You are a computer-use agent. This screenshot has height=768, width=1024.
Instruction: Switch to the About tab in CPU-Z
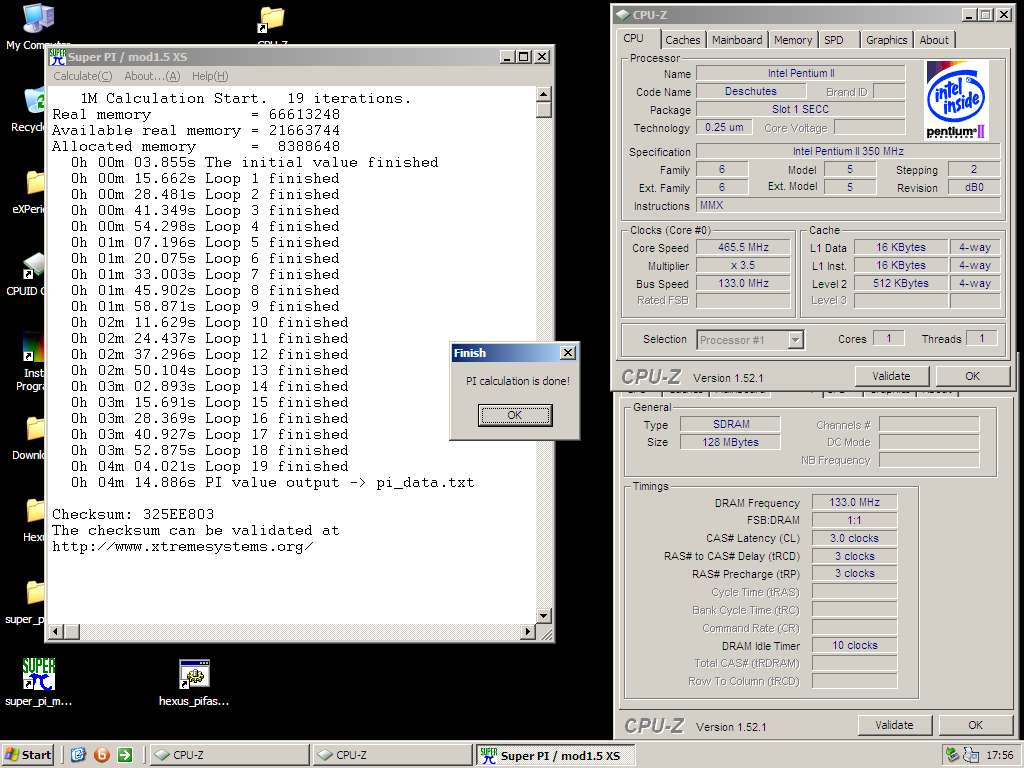tap(934, 40)
